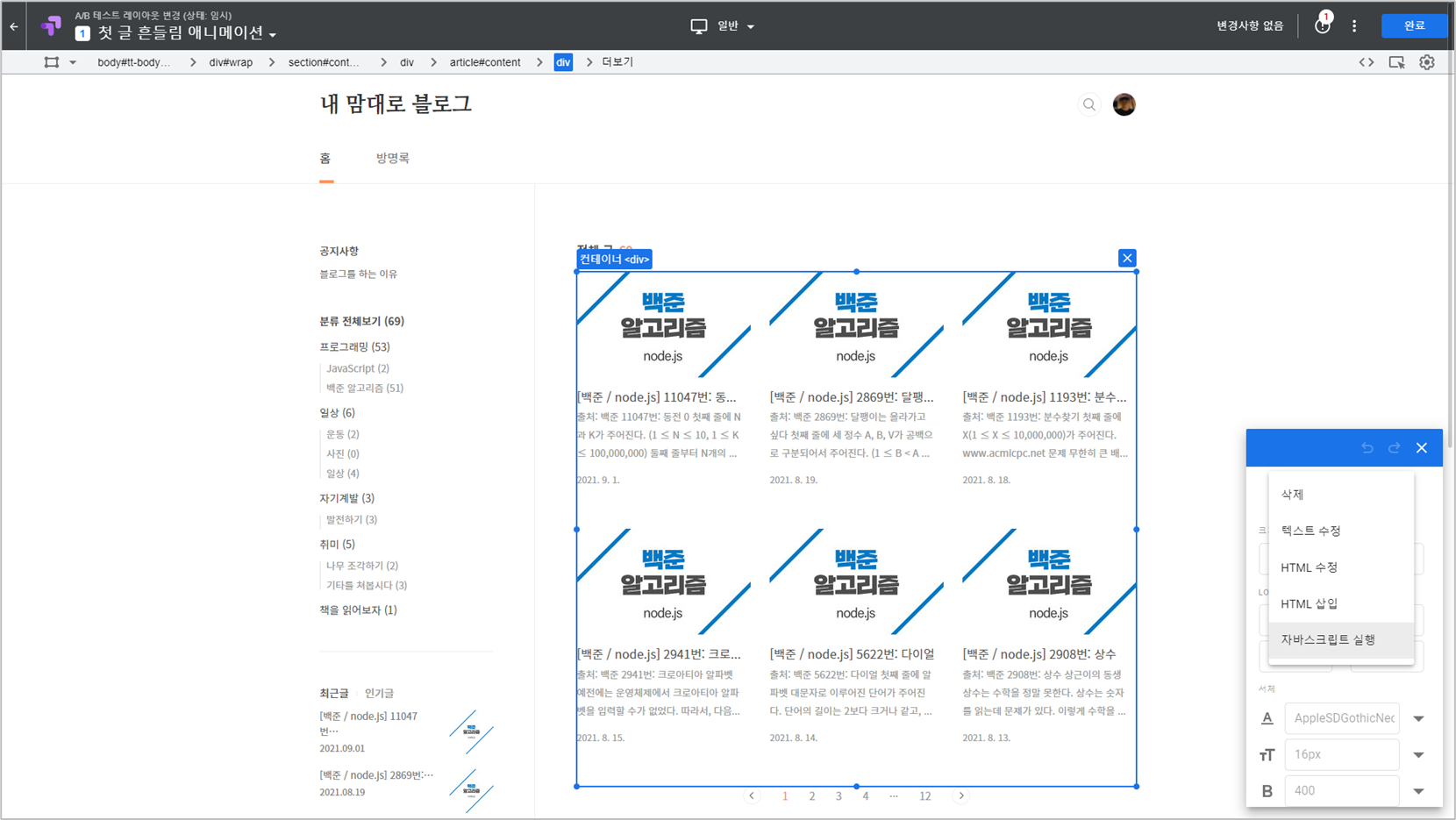Open the 1193번 분수 post title
This screenshot has height=820, width=1456.
click(1044, 397)
